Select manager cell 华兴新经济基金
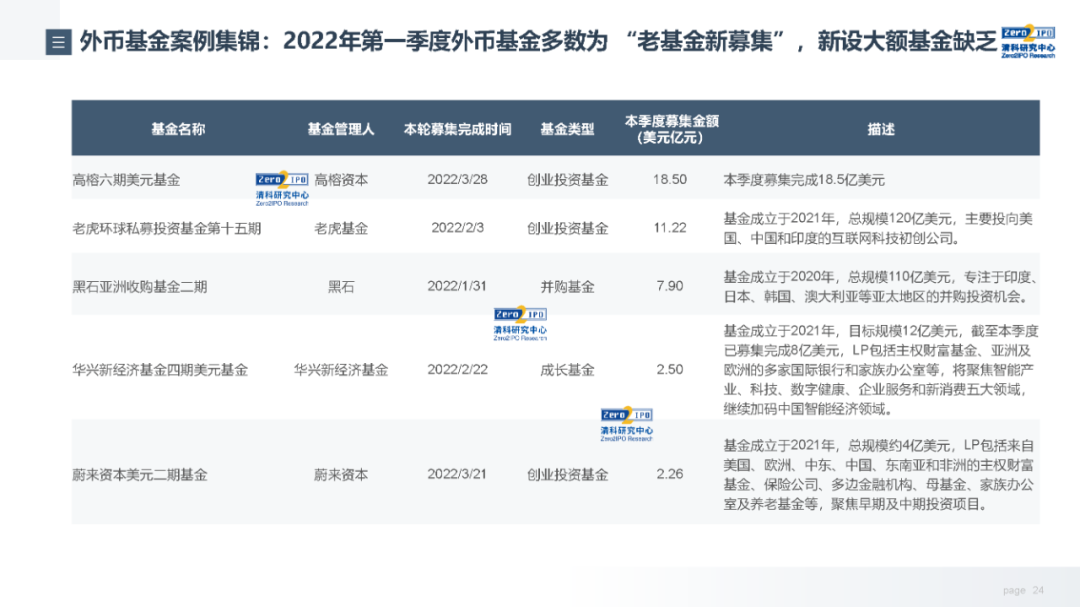 click(x=341, y=370)
